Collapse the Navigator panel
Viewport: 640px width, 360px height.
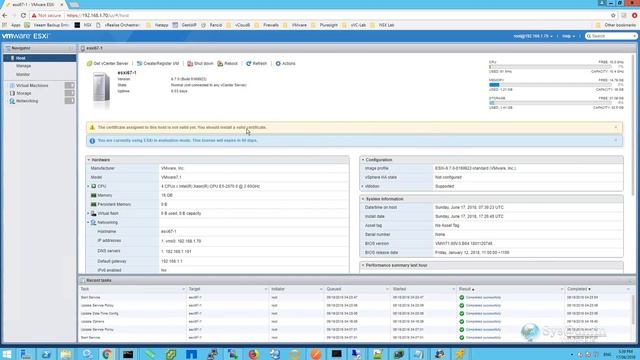tap(71, 48)
